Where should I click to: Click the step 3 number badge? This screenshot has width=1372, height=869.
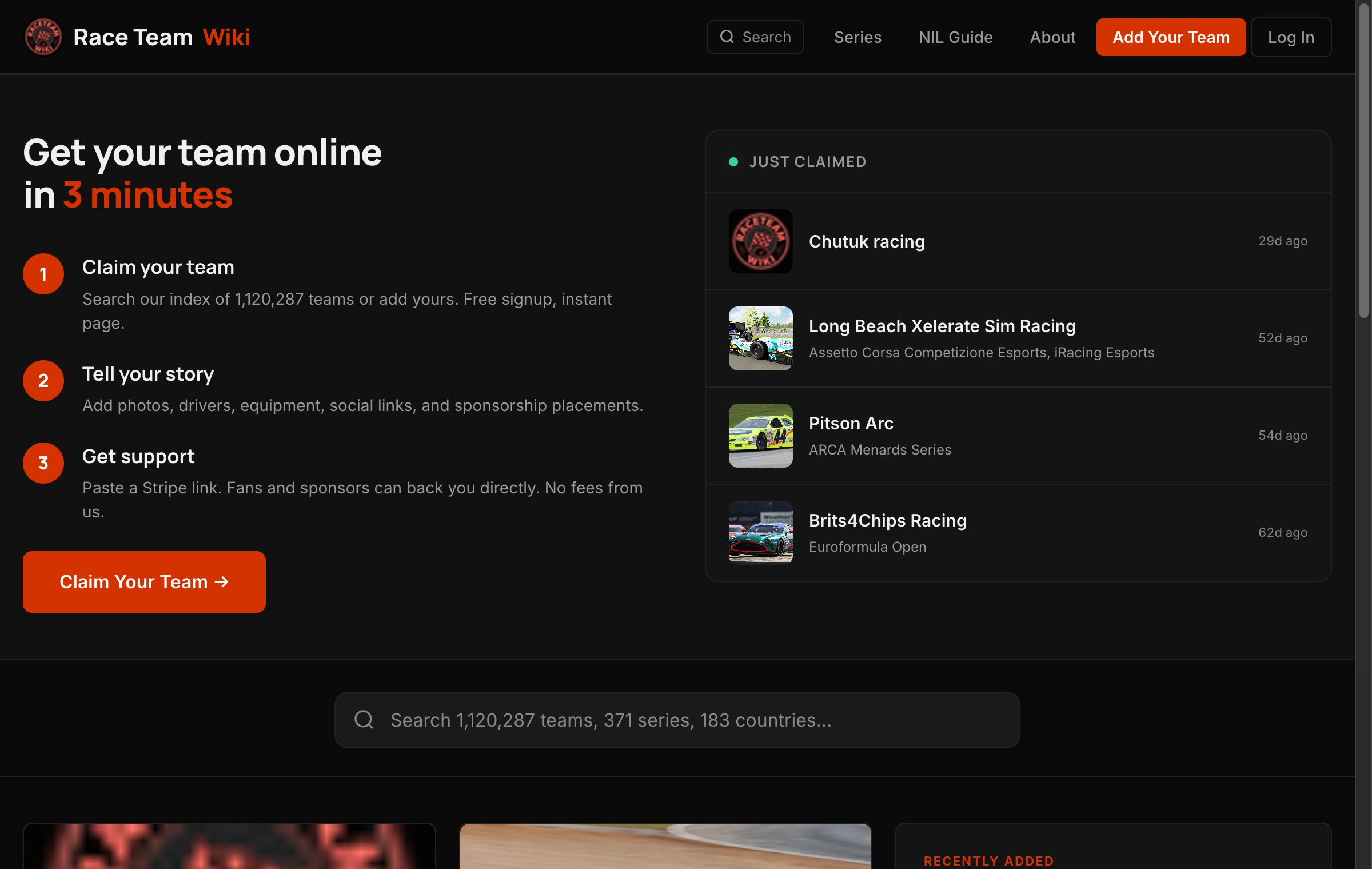click(43, 463)
